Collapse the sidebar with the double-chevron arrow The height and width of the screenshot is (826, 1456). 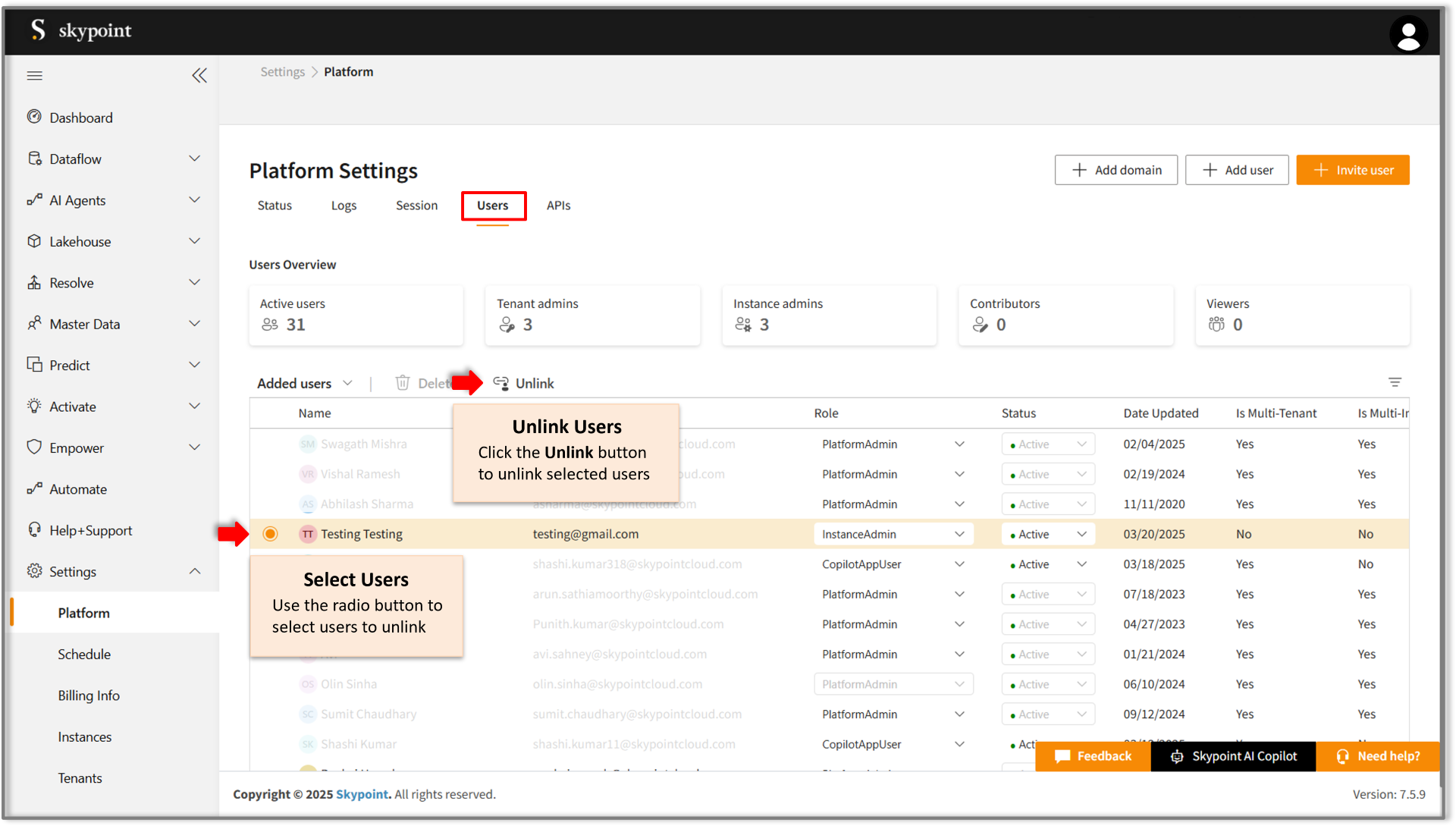point(199,76)
